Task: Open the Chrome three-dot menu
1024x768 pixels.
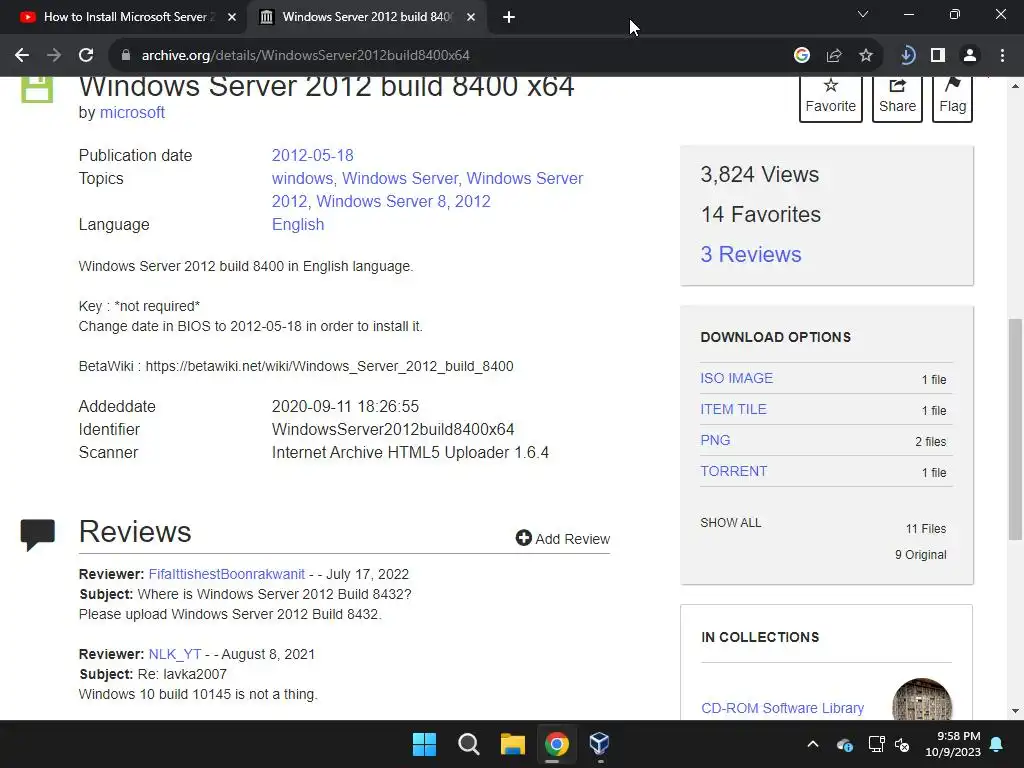Action: click(x=1002, y=56)
